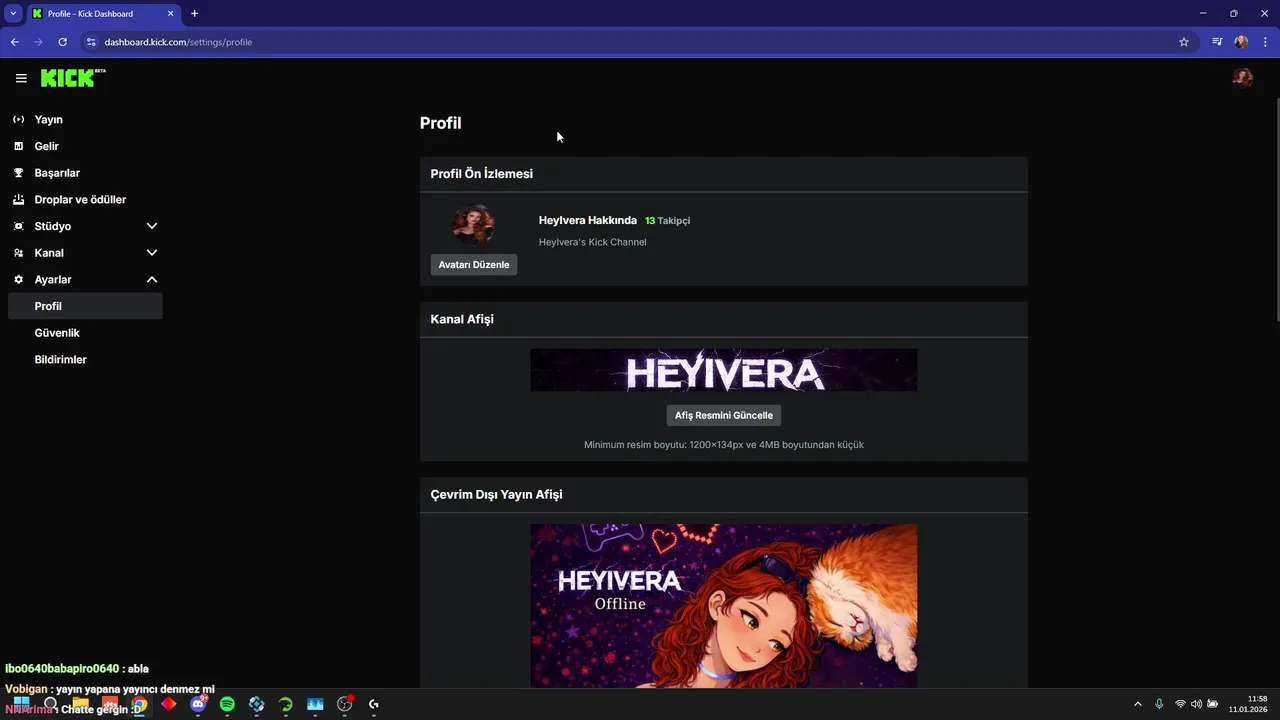
Task: Go to Gelir in the sidebar
Action: (47, 146)
